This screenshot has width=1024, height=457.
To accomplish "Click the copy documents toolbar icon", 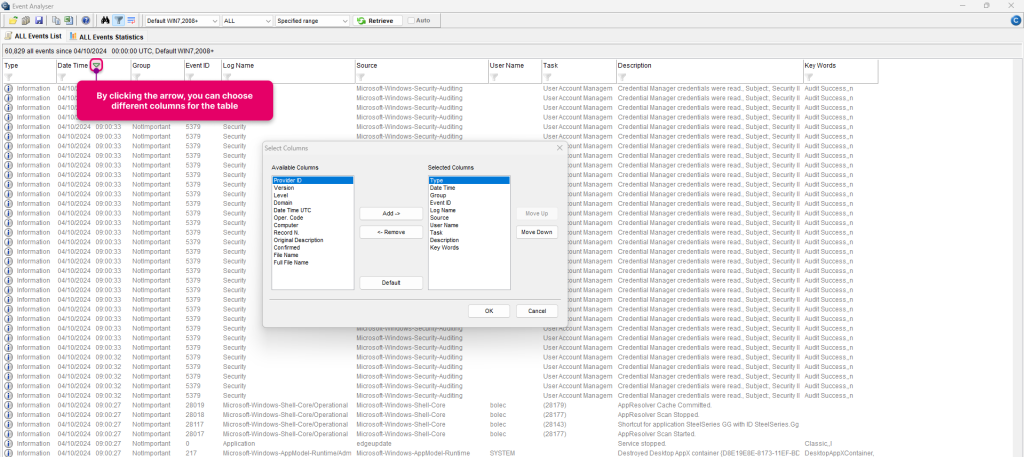I will [56, 21].
